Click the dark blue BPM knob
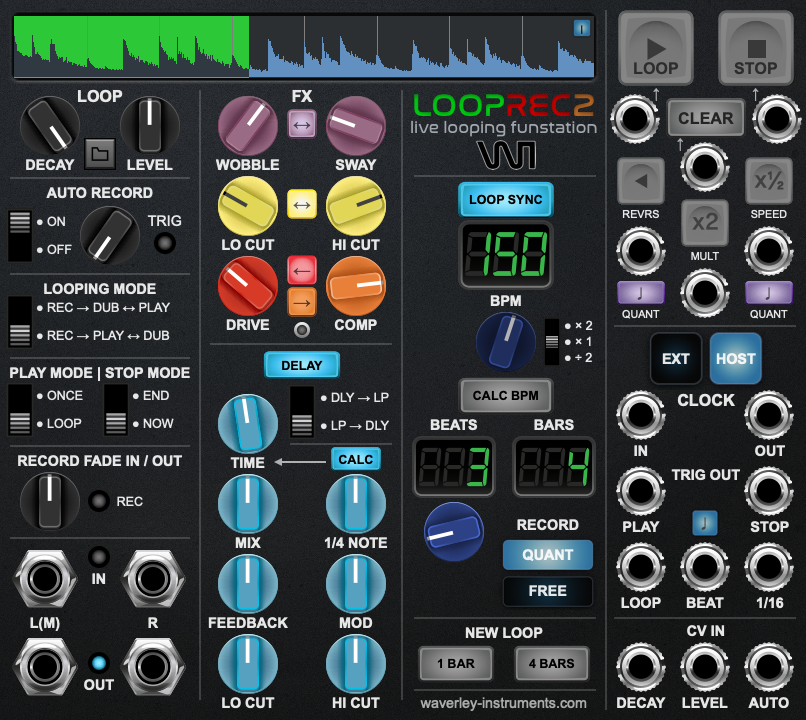The width and height of the screenshot is (806, 720). pos(506,342)
